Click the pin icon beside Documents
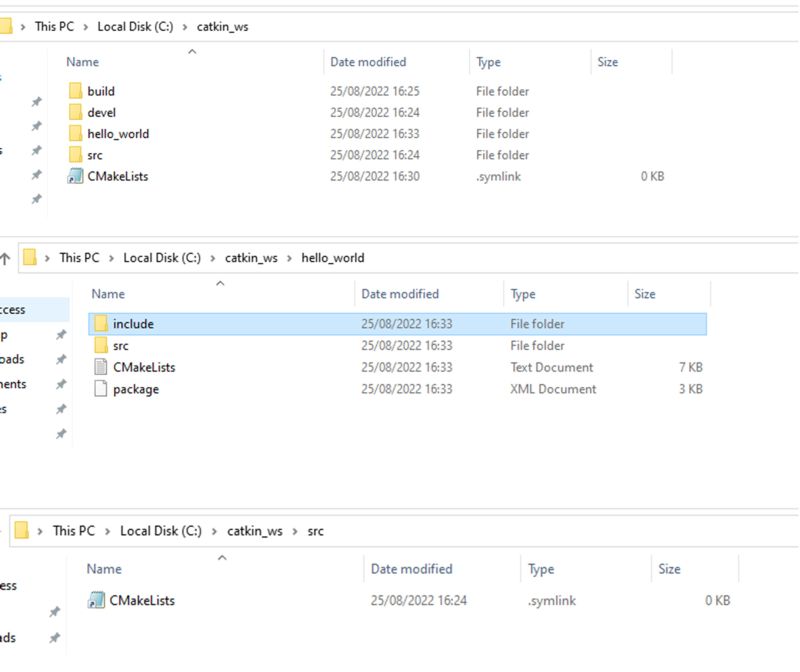Screen dimensions: 800x672 61,384
